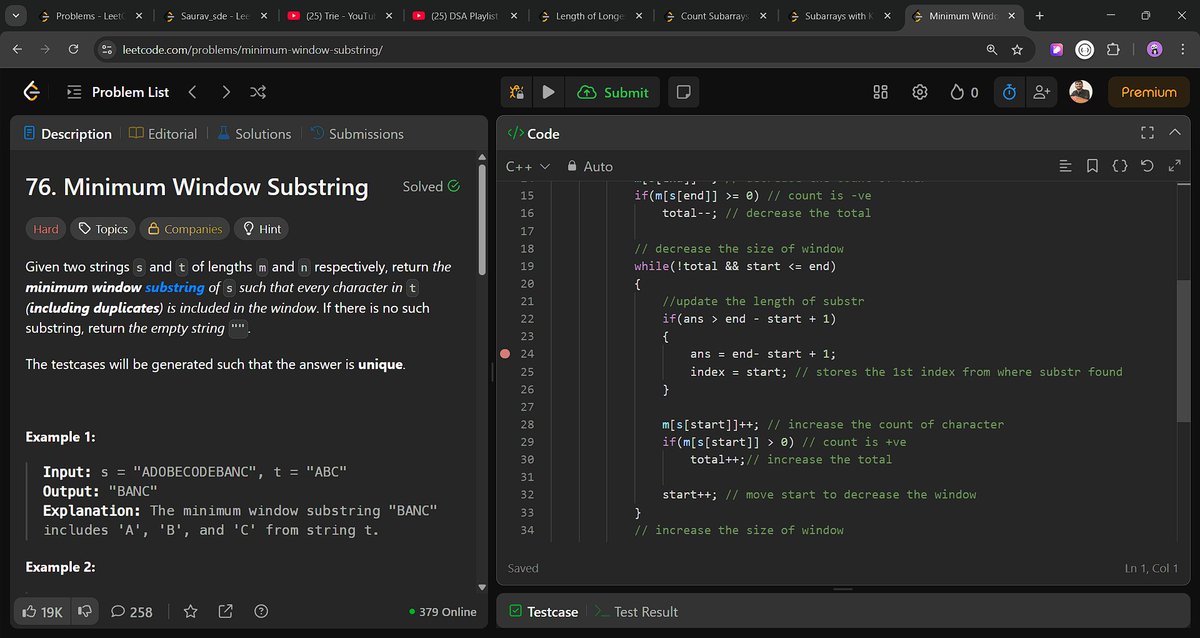Click the 379 Online indicator
The height and width of the screenshot is (638, 1200).
coord(443,611)
